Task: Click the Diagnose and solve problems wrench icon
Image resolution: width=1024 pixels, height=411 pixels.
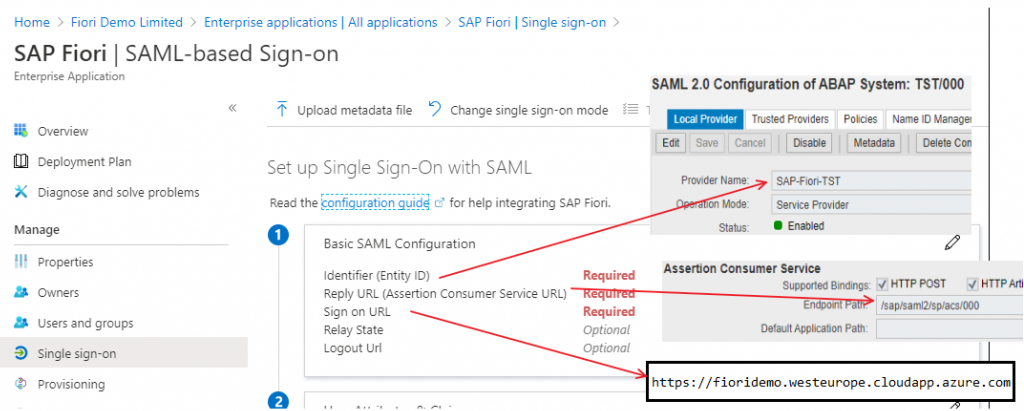Action: [x=21, y=192]
